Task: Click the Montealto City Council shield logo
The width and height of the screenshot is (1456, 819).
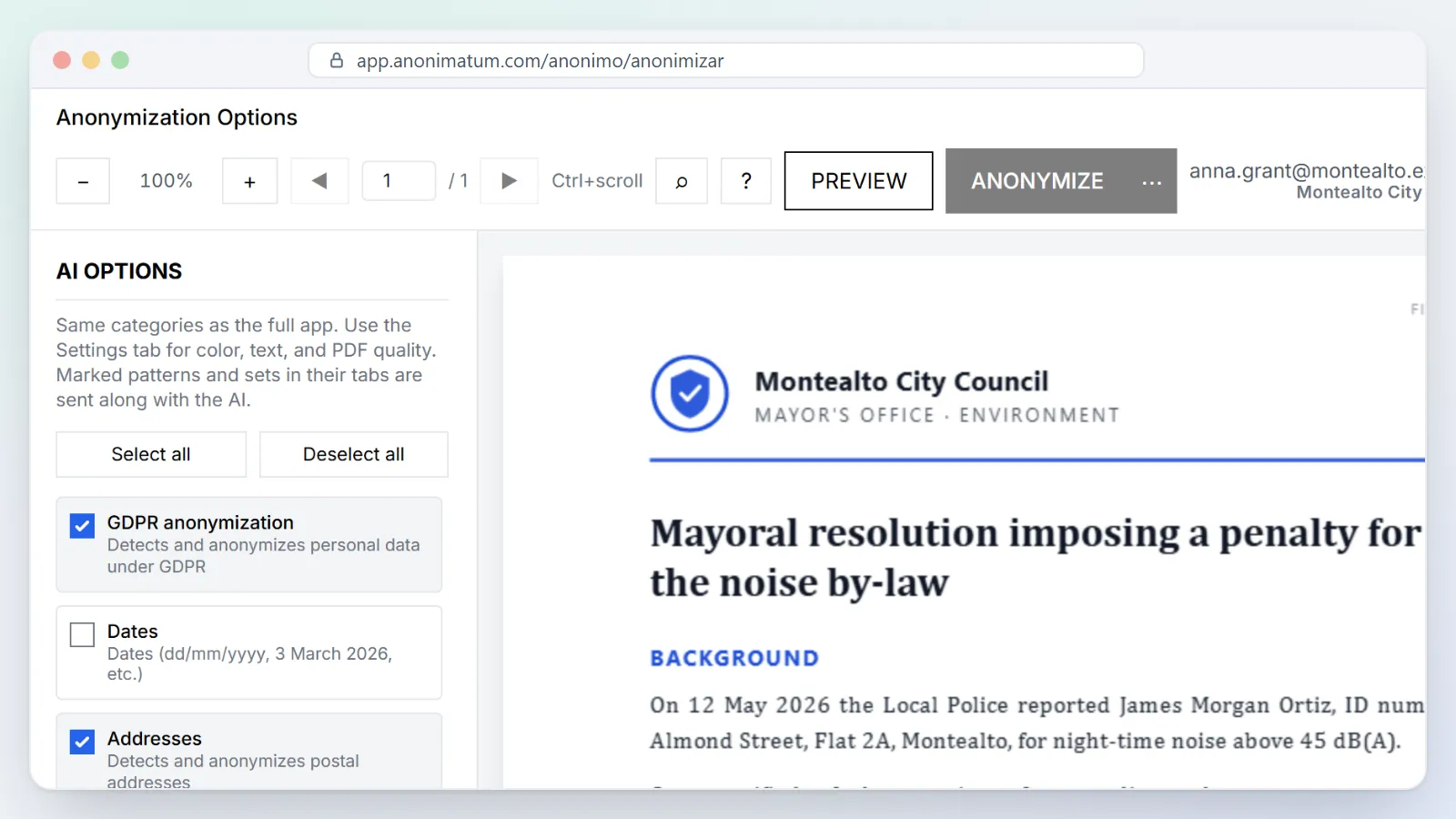Action: pyautogui.click(x=690, y=394)
